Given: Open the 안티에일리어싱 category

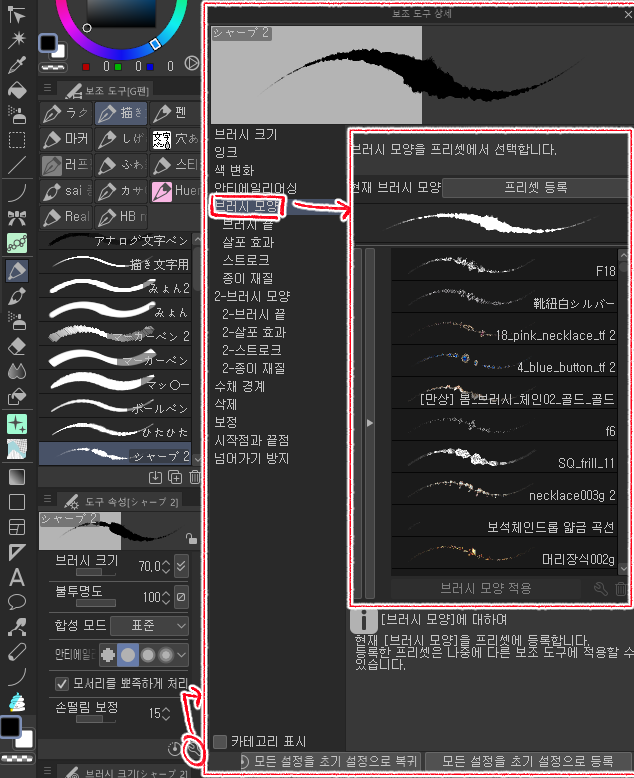Looking at the screenshot, I should [x=255, y=188].
